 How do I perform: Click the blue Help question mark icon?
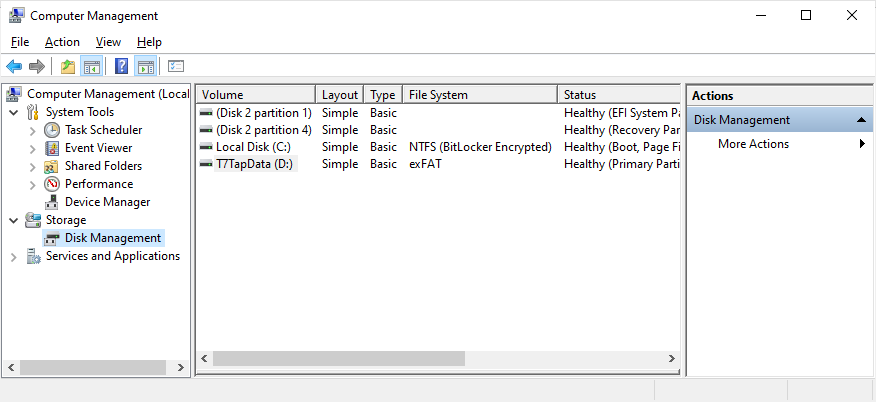[x=121, y=67]
